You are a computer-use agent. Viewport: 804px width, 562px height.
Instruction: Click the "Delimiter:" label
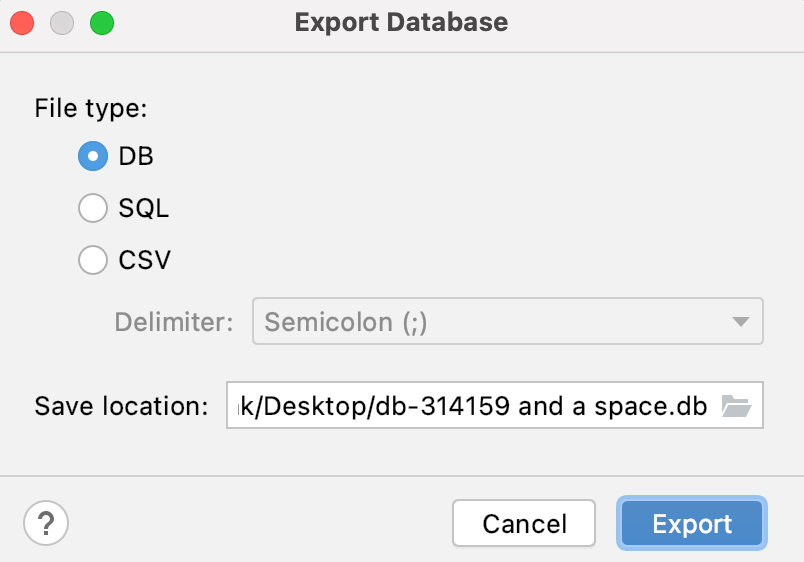tap(174, 322)
